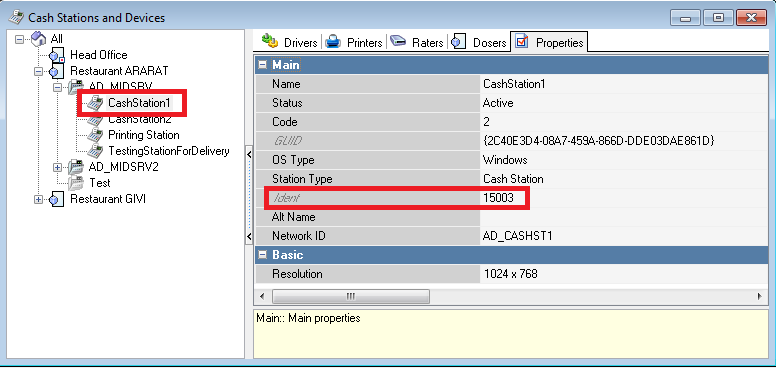Click the TestingStationForDelivery register icon
This screenshot has height=368, width=776.
(96, 150)
